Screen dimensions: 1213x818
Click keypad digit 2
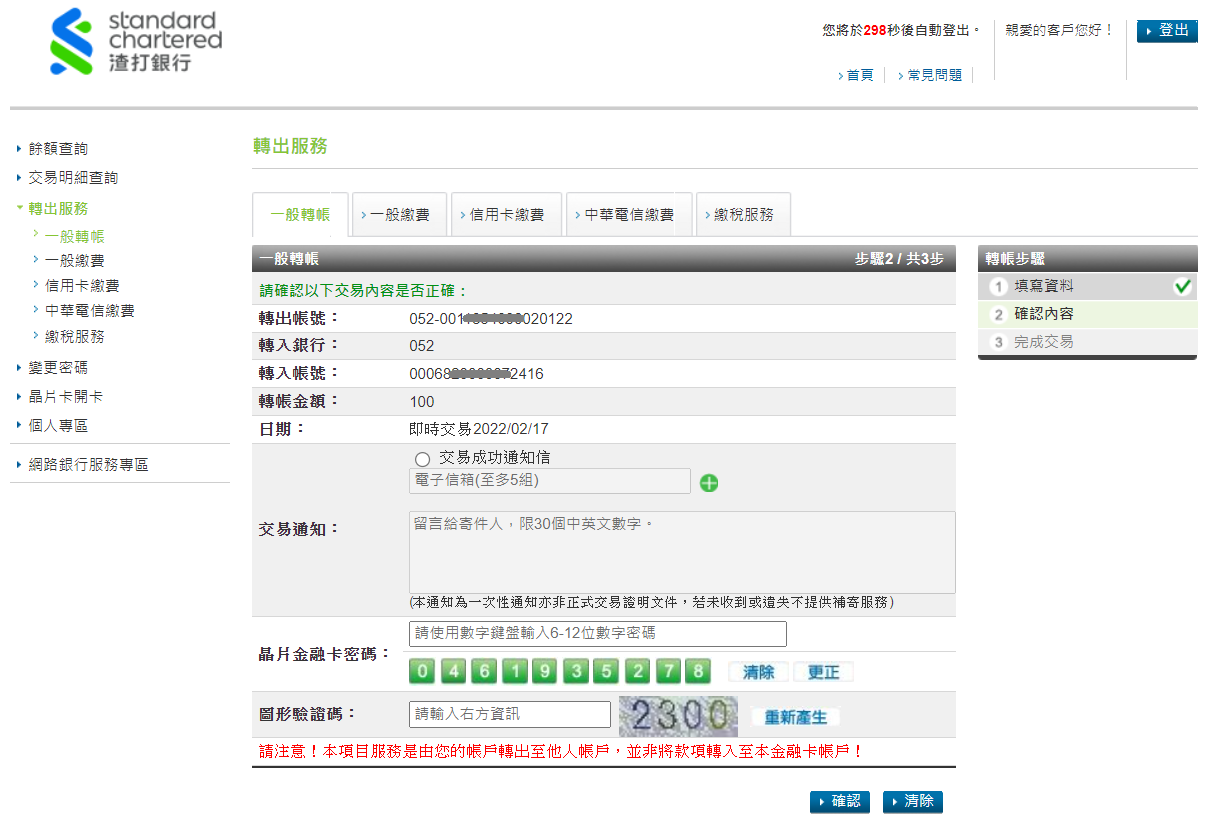(638, 671)
